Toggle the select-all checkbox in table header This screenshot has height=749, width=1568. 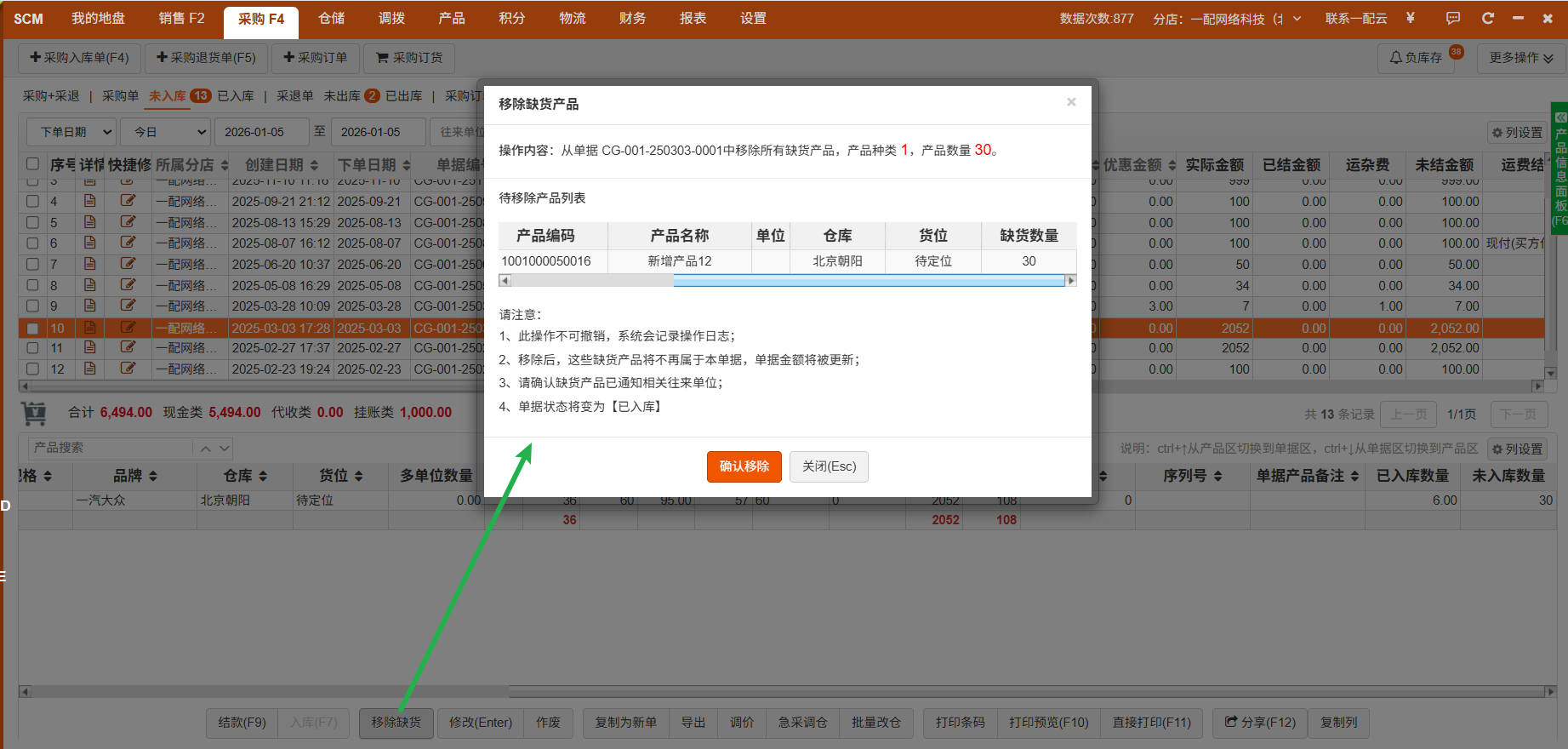[x=32, y=164]
